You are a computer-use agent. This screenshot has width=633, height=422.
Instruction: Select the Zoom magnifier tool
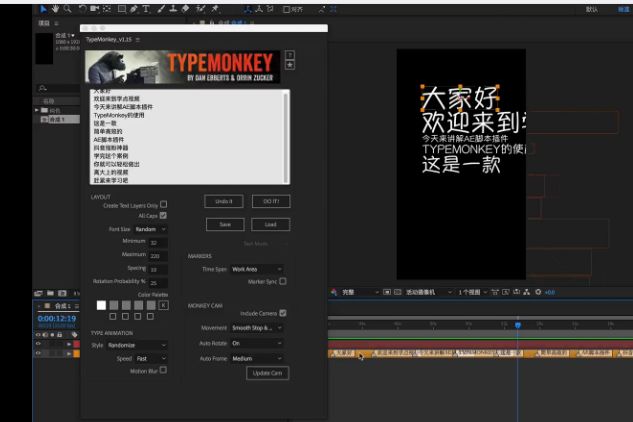tap(67, 8)
